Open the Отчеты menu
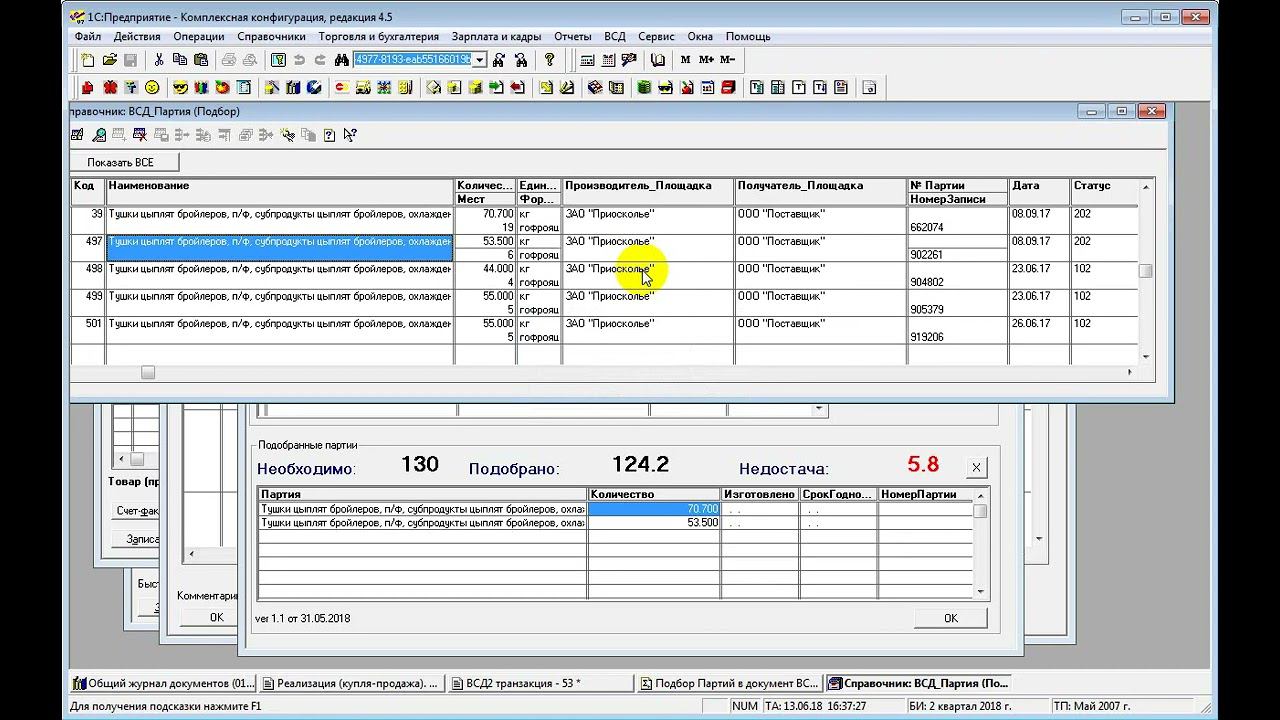1280x720 pixels. coord(572,36)
